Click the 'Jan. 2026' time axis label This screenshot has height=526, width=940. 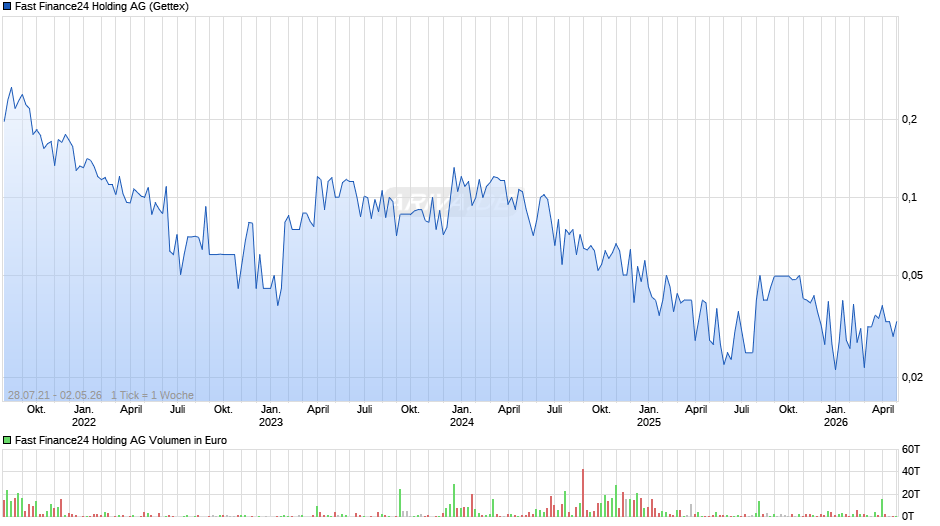coord(836,416)
